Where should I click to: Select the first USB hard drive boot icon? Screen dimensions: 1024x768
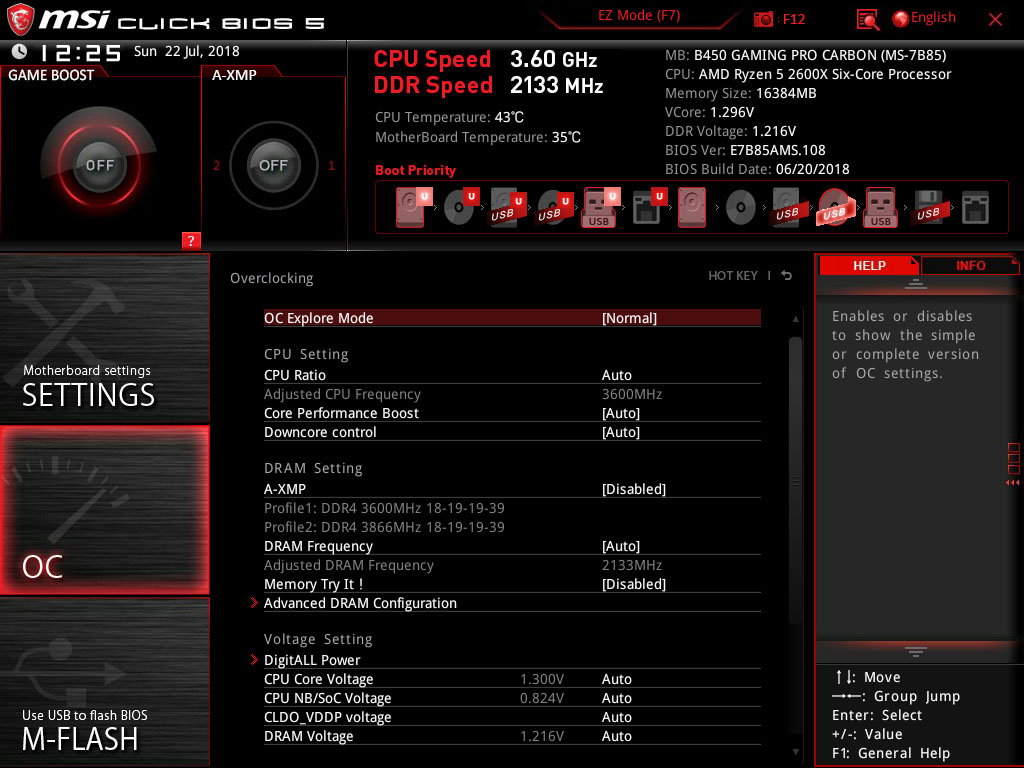click(503, 207)
